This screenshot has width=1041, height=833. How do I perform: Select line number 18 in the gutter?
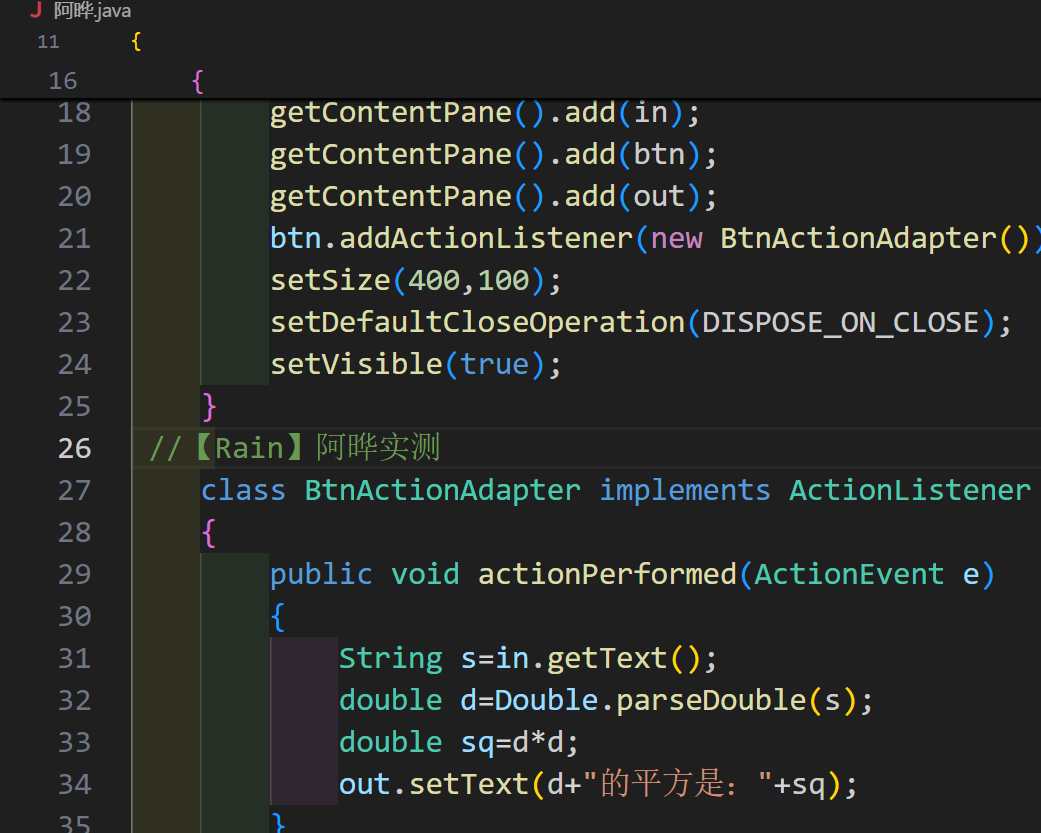[74, 113]
